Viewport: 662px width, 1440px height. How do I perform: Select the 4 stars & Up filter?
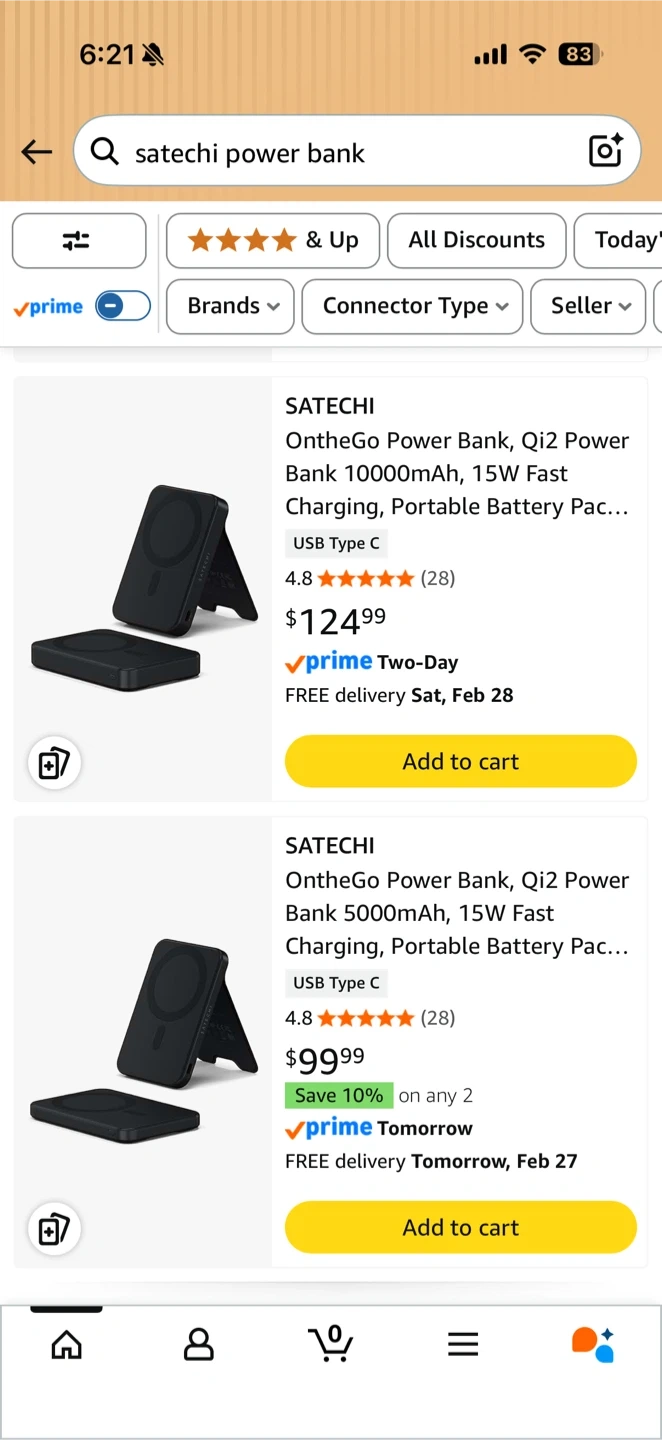[273, 240]
